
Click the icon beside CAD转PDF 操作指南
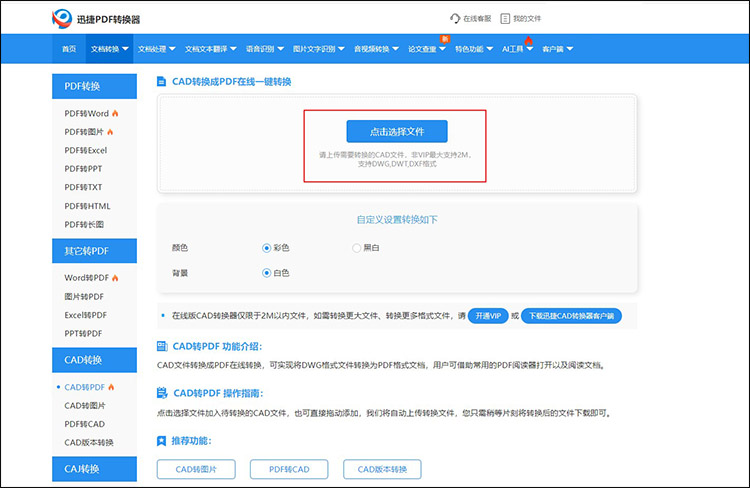[162, 393]
